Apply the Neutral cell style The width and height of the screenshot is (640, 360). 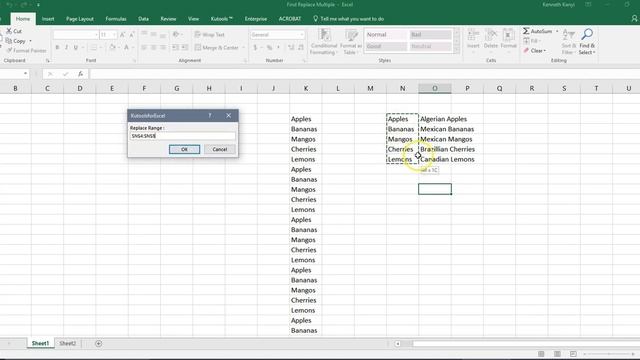tap(431, 46)
